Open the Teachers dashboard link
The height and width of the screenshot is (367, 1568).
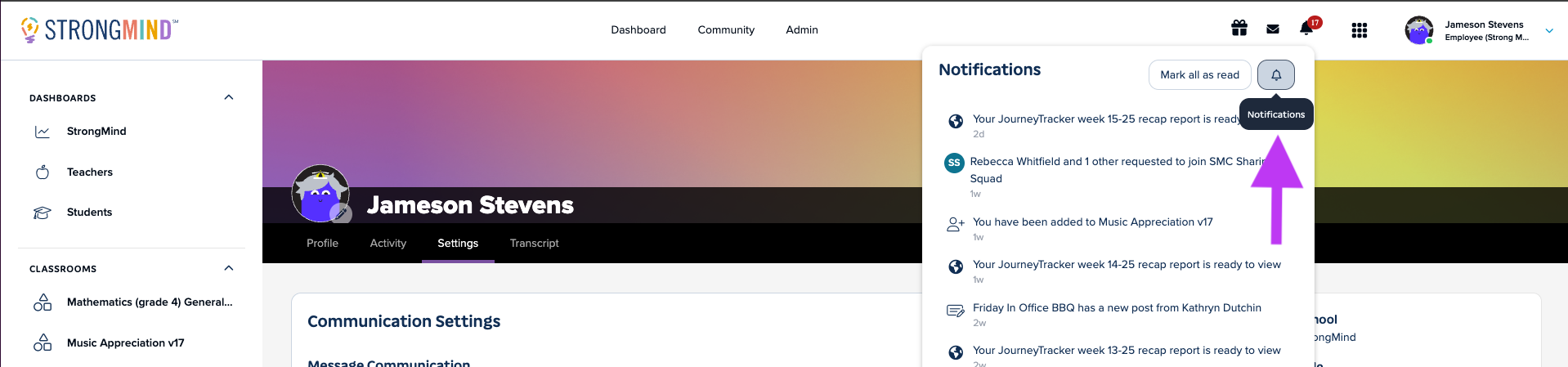click(x=90, y=172)
